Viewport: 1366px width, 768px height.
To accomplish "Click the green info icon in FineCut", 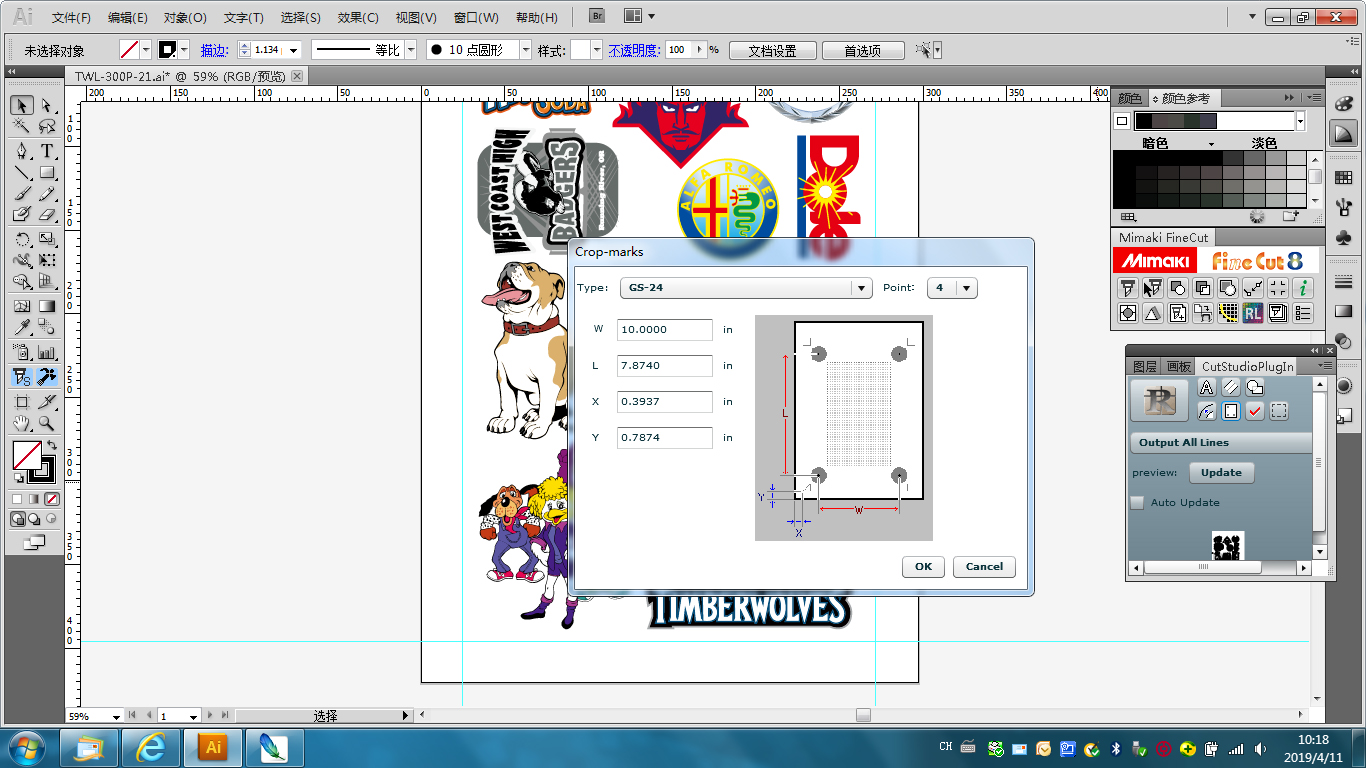I will (1302, 288).
